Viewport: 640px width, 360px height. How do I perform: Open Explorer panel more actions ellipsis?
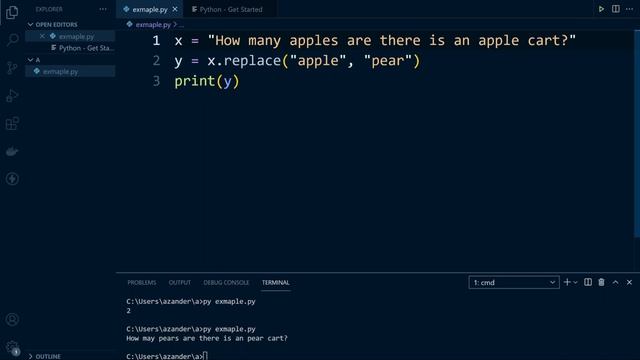[x=103, y=9]
